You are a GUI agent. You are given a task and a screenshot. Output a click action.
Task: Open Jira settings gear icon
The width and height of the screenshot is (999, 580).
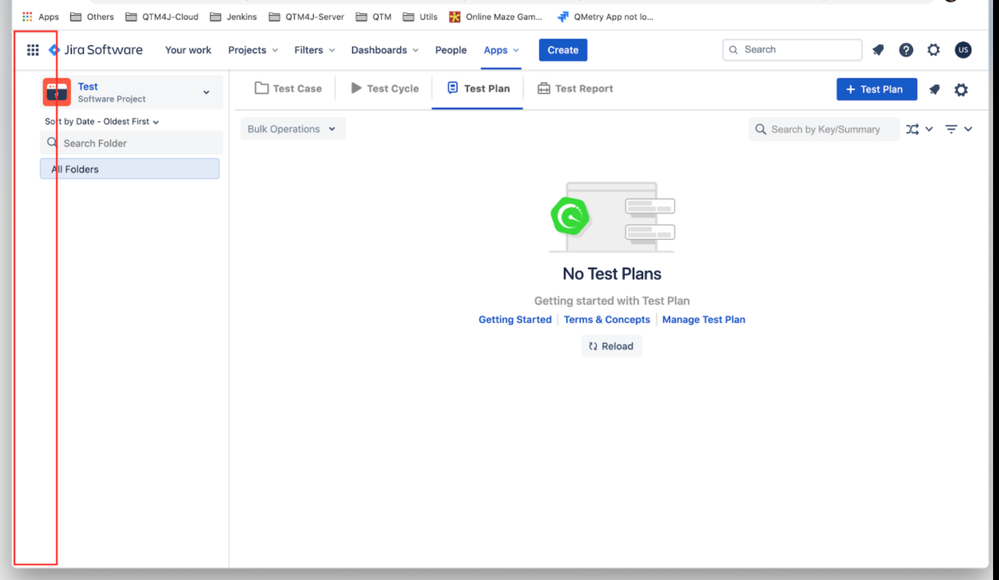click(933, 49)
